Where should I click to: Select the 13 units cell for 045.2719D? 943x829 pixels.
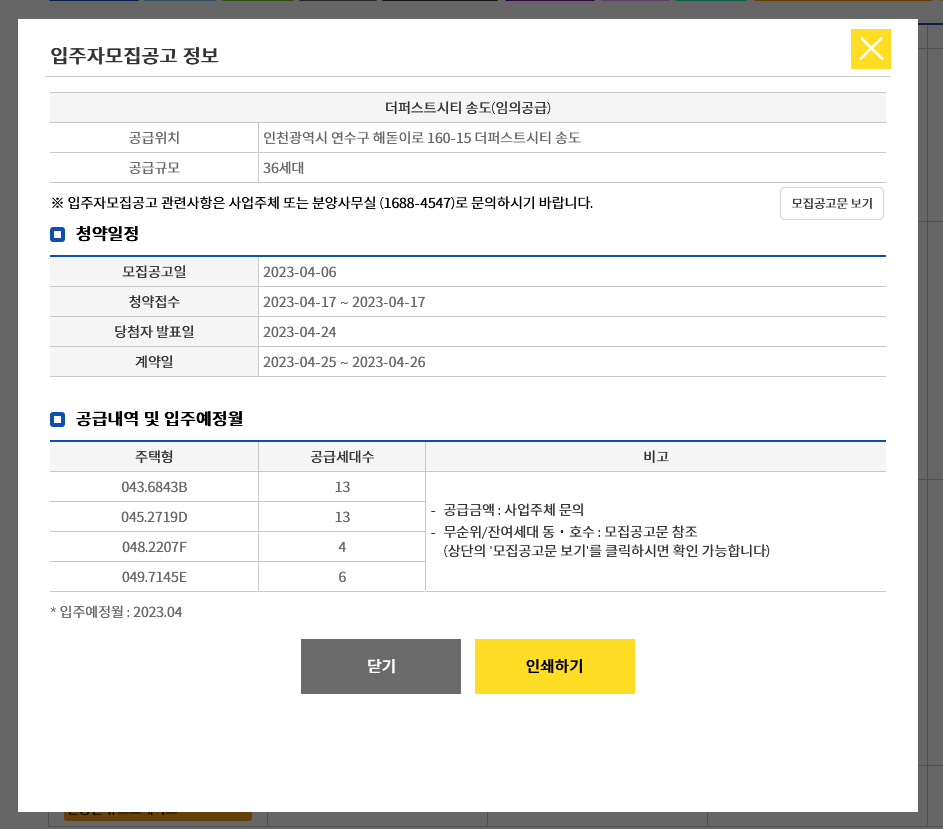pyautogui.click(x=342, y=517)
